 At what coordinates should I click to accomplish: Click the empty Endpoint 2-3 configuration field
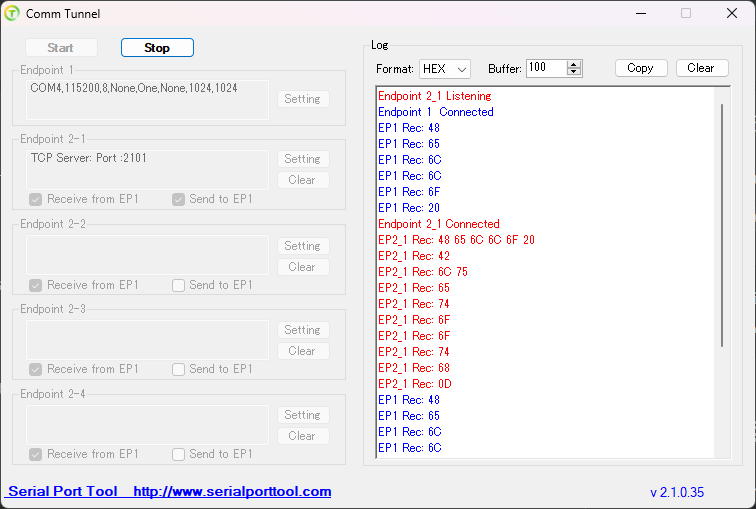pyautogui.click(x=148, y=340)
